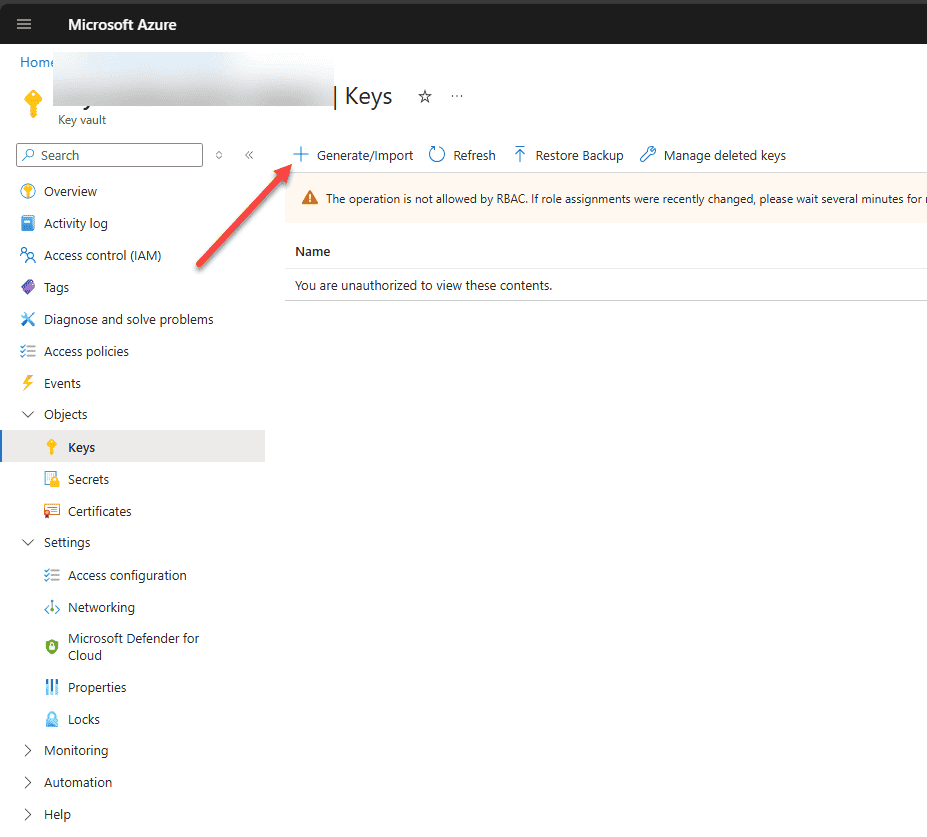Click the Properties bars icon
The image size is (927, 837).
(x=52, y=687)
